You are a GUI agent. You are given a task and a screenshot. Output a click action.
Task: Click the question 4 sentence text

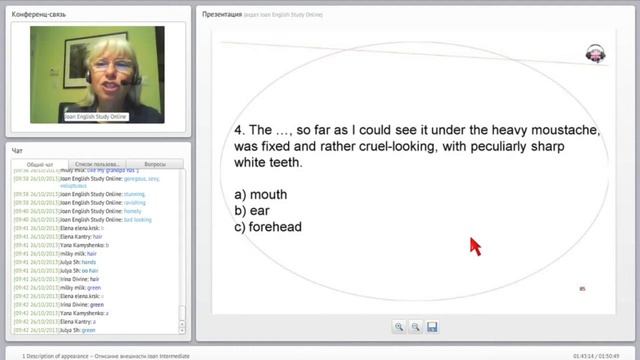tap(417, 146)
